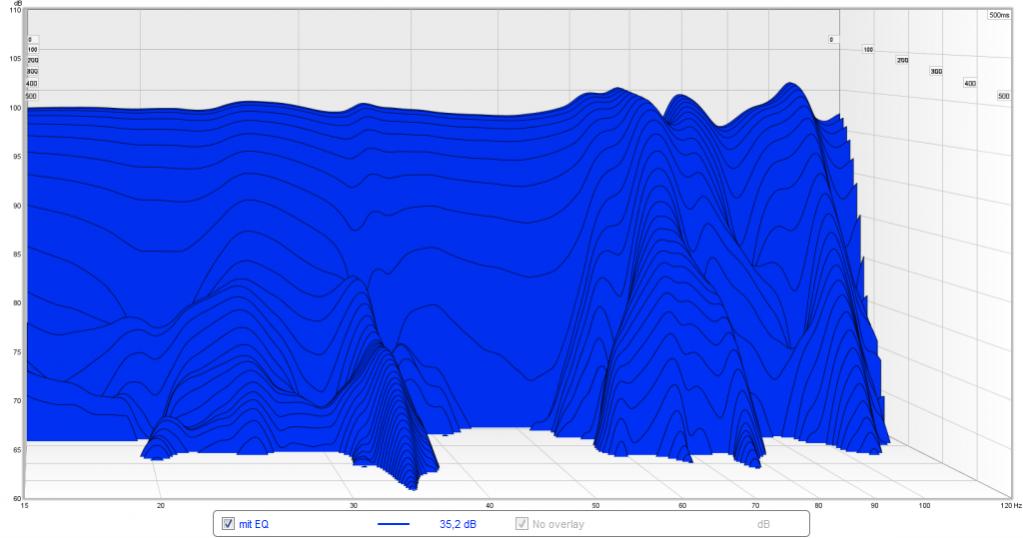Click the 110 dB level axis label

coord(13,11)
